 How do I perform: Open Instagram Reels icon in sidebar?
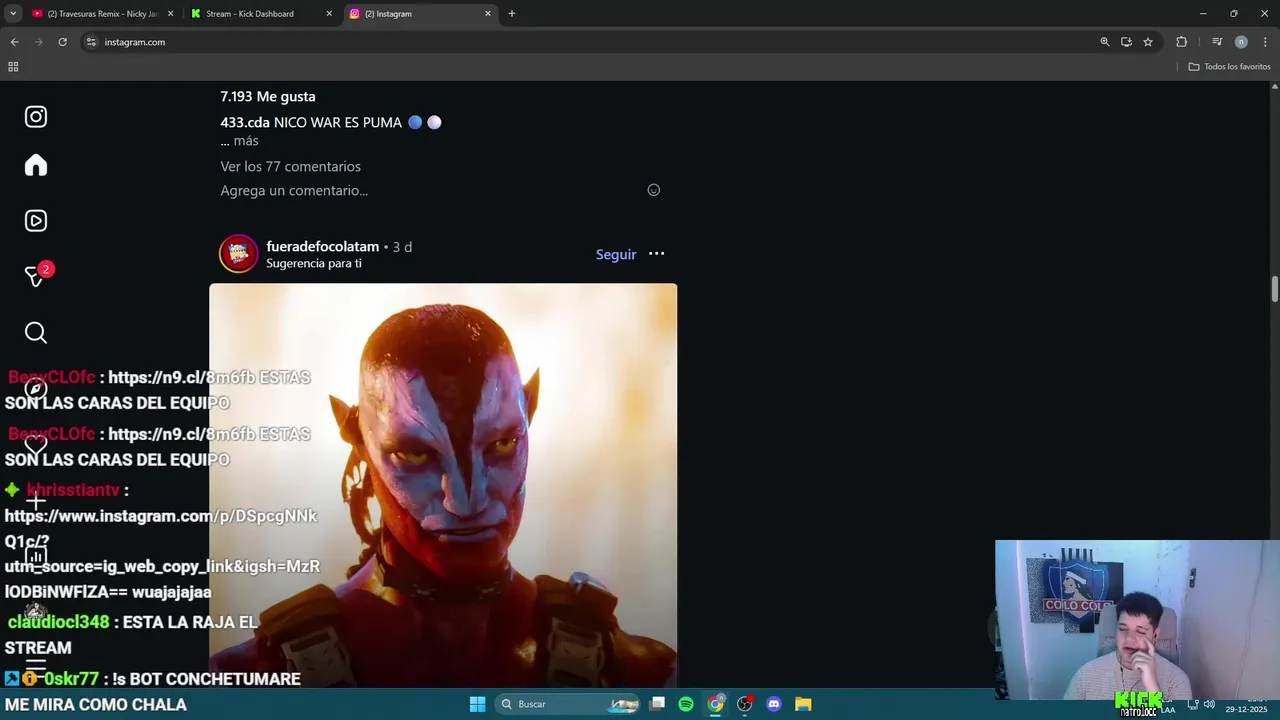[36, 221]
